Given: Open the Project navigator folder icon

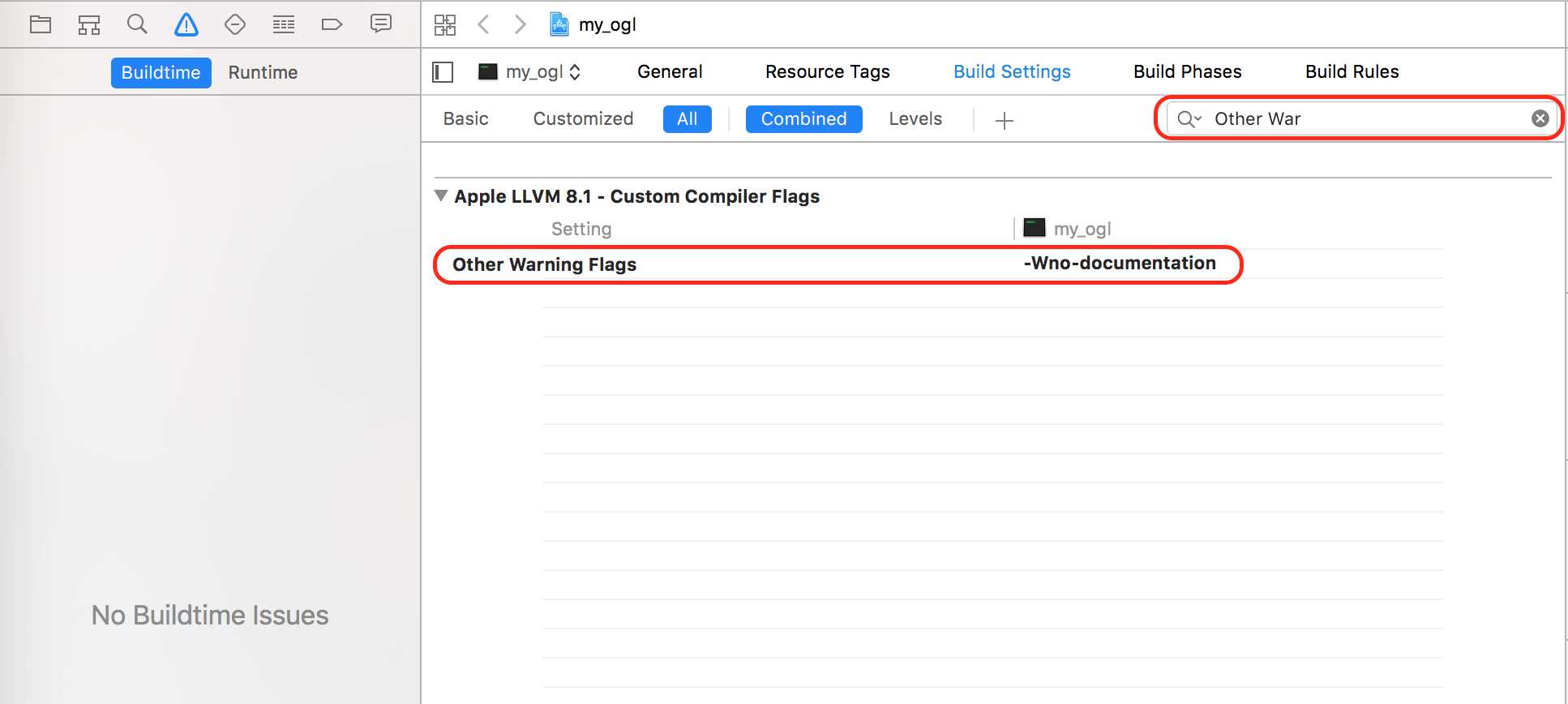Looking at the screenshot, I should 41,24.
